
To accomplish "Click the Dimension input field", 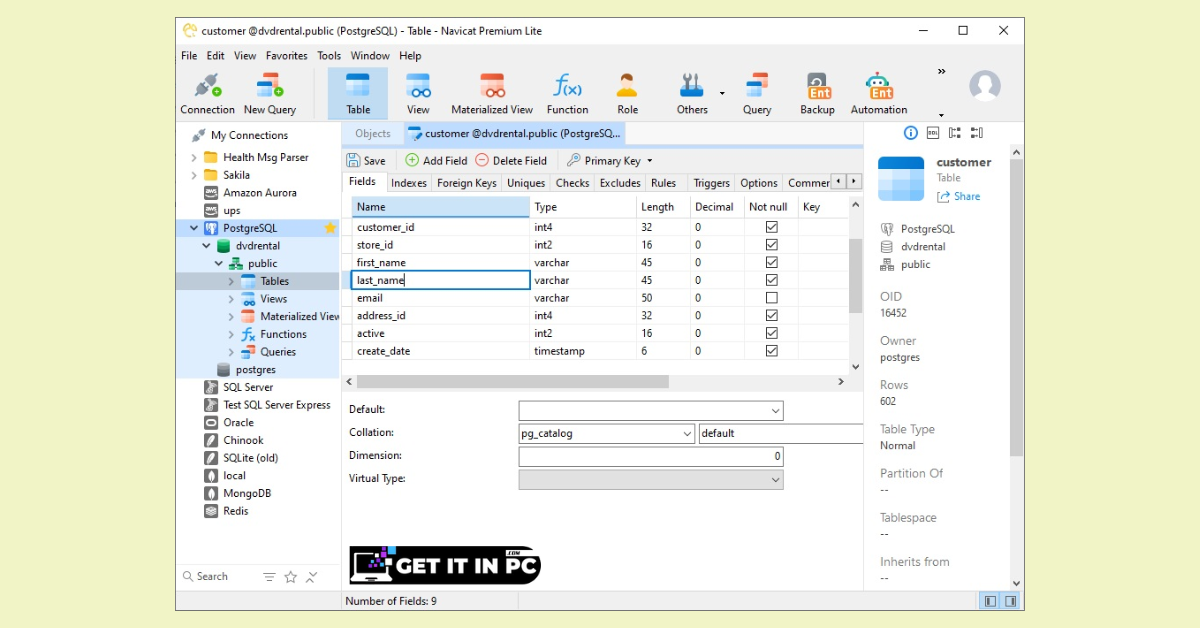I will (651, 456).
